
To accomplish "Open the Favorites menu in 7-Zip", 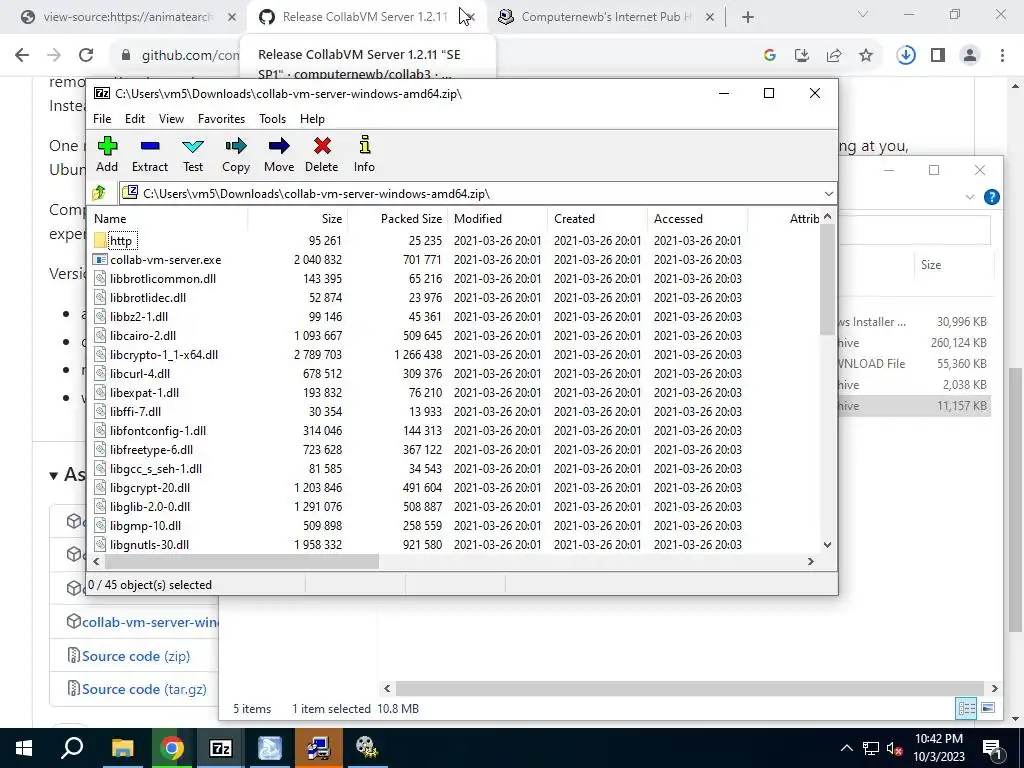I will click(x=221, y=119).
